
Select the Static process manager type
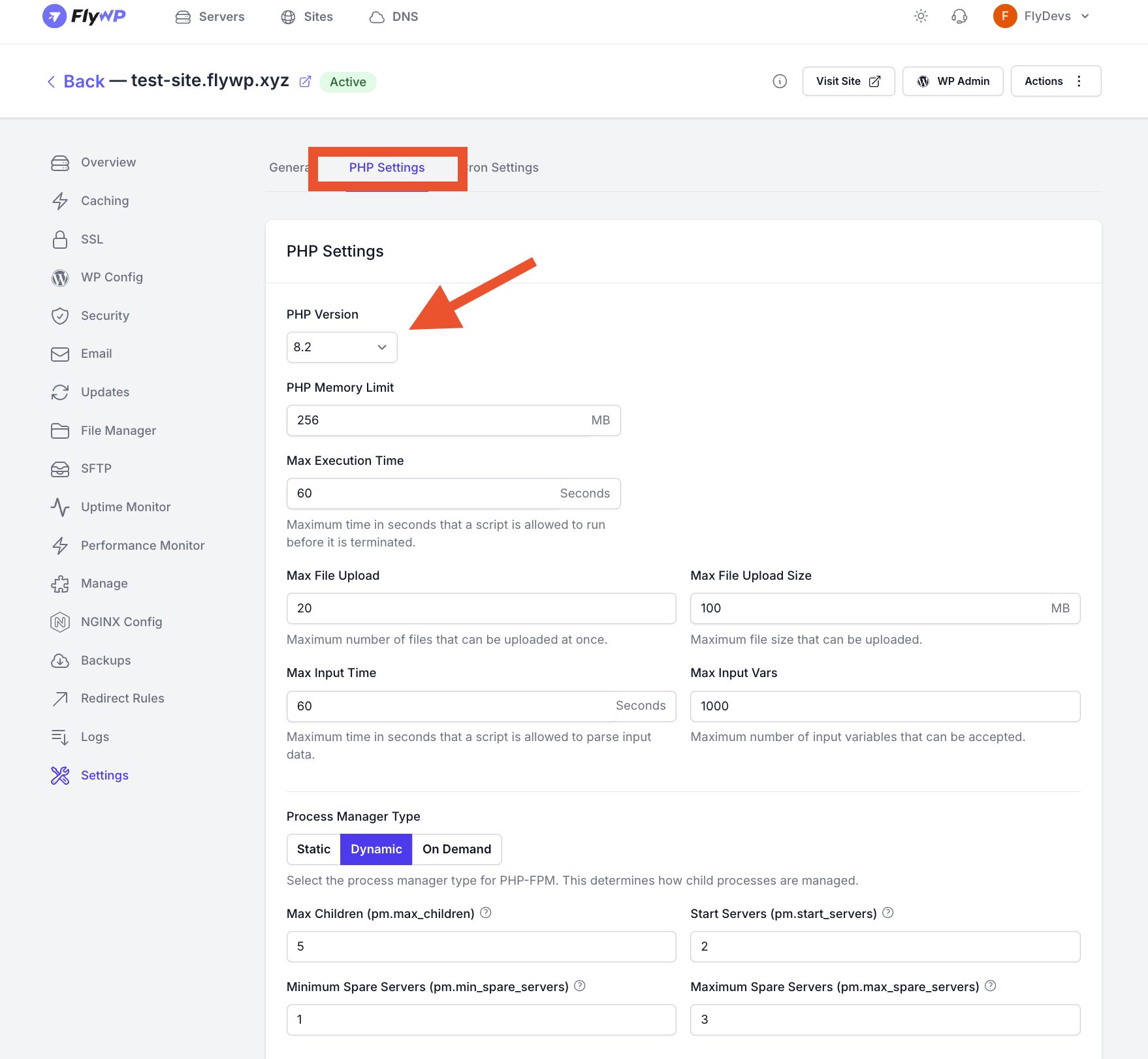pyautogui.click(x=313, y=849)
